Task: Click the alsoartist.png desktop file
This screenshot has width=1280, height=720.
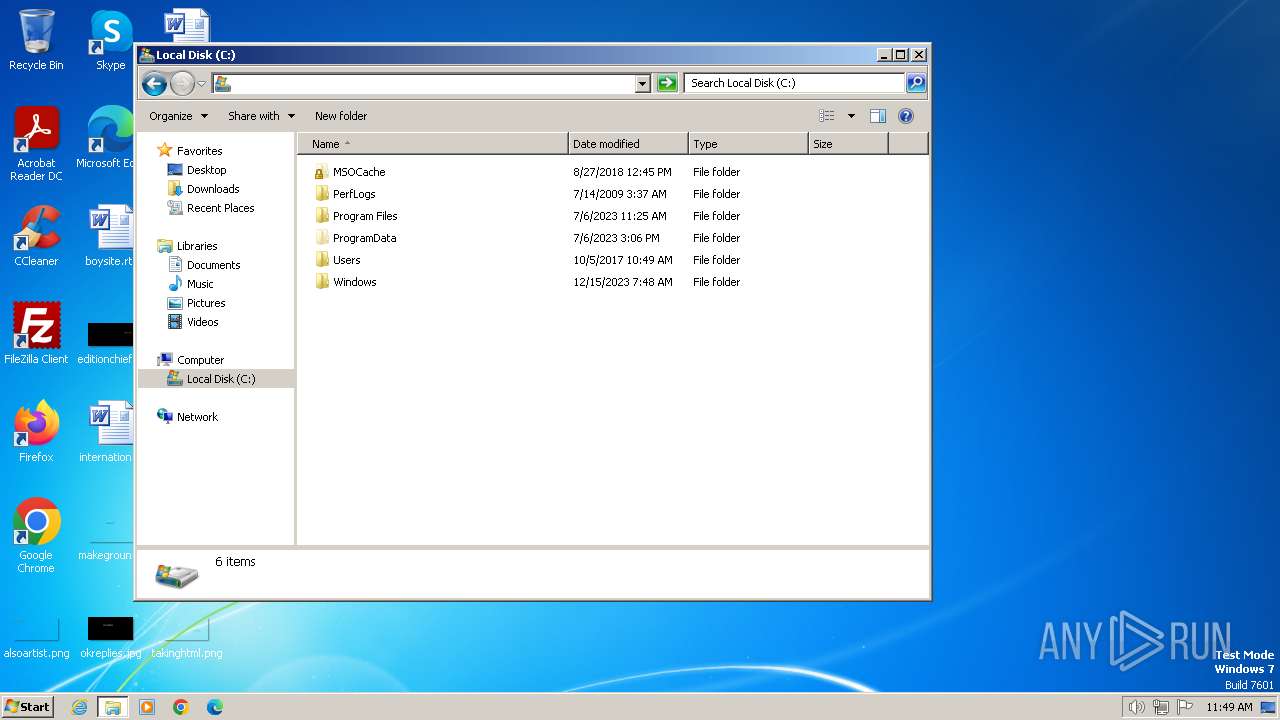Action: click(36, 636)
